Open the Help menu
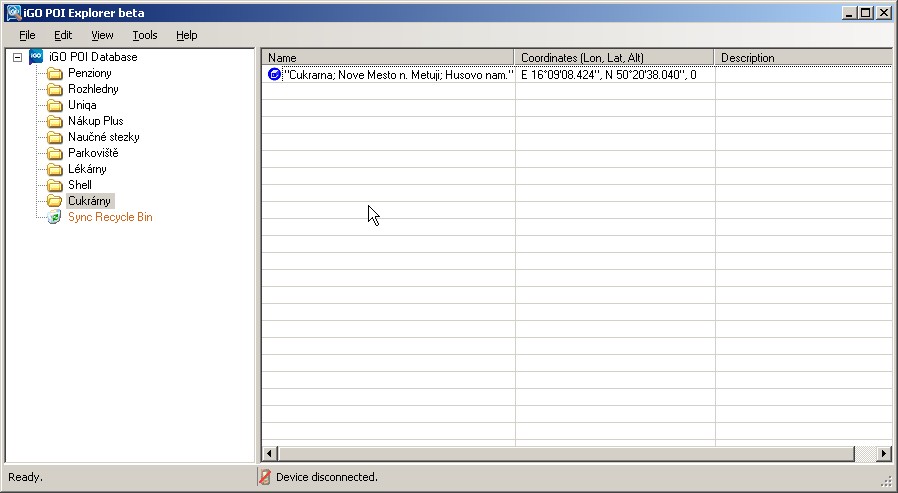The width and height of the screenshot is (898, 493). click(187, 35)
